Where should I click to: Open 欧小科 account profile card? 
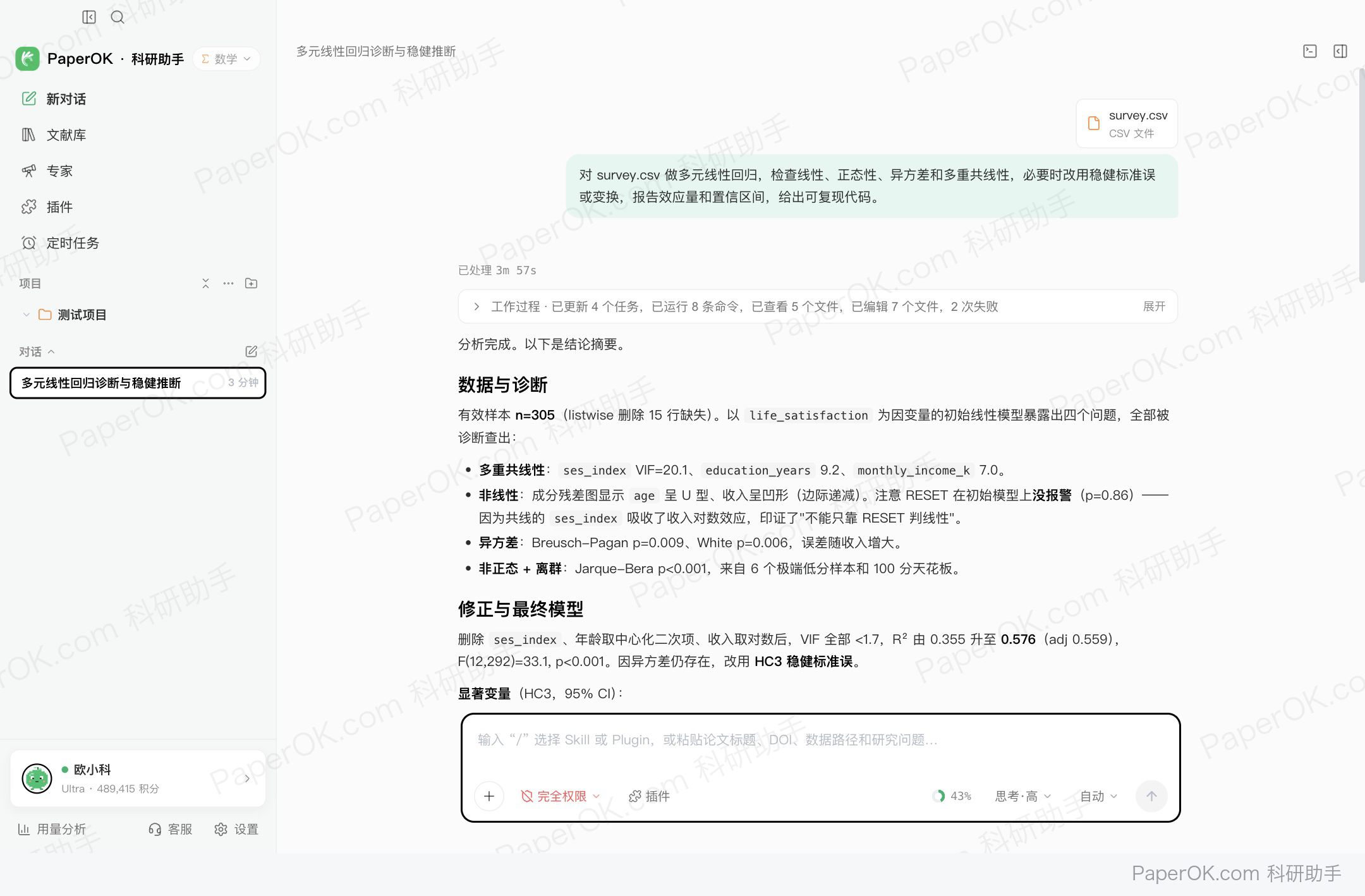click(x=138, y=778)
